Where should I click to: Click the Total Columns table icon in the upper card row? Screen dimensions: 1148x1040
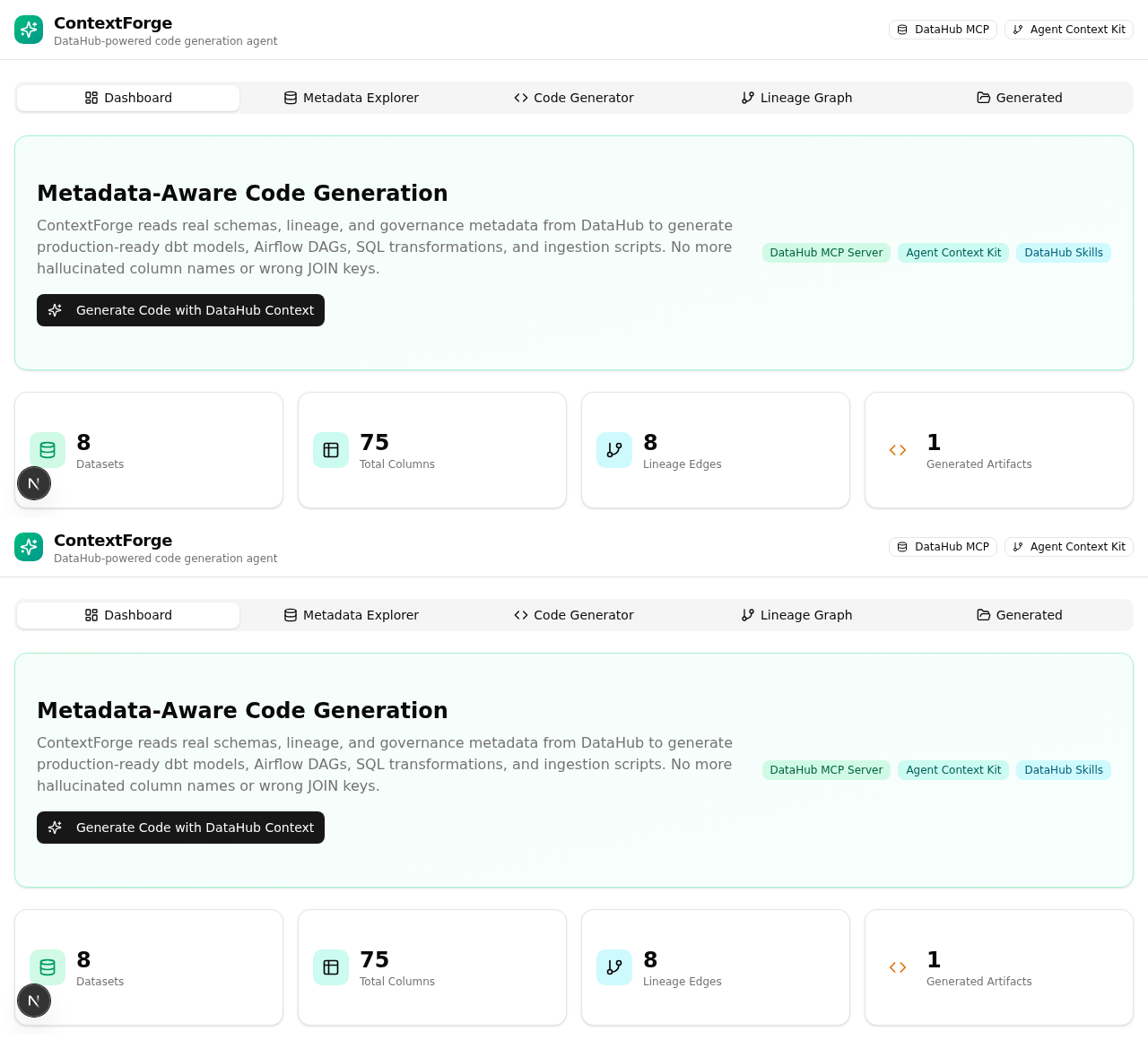pyautogui.click(x=331, y=450)
